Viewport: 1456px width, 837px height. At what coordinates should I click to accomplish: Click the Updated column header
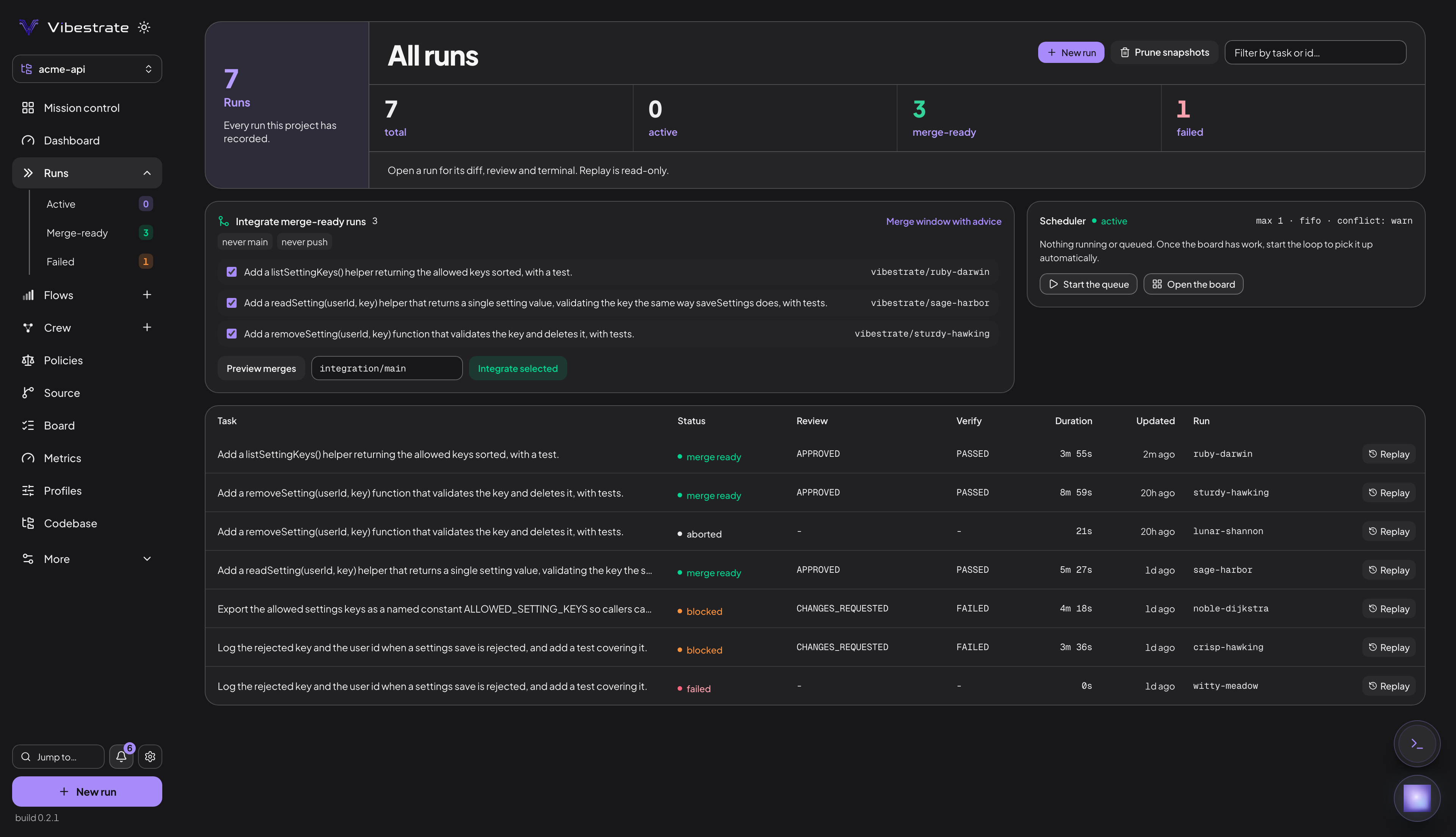[x=1155, y=421]
